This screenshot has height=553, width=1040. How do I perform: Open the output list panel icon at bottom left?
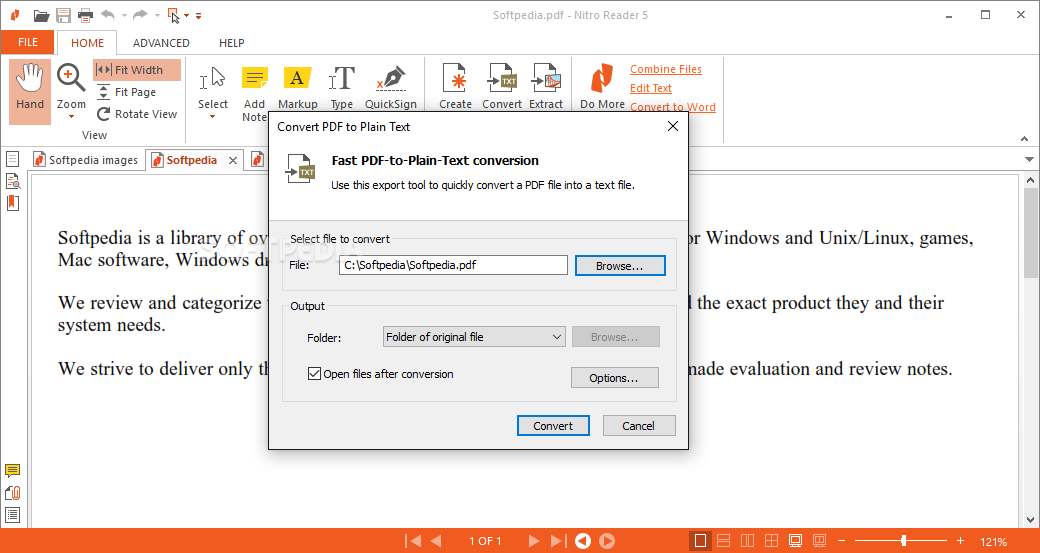13,515
